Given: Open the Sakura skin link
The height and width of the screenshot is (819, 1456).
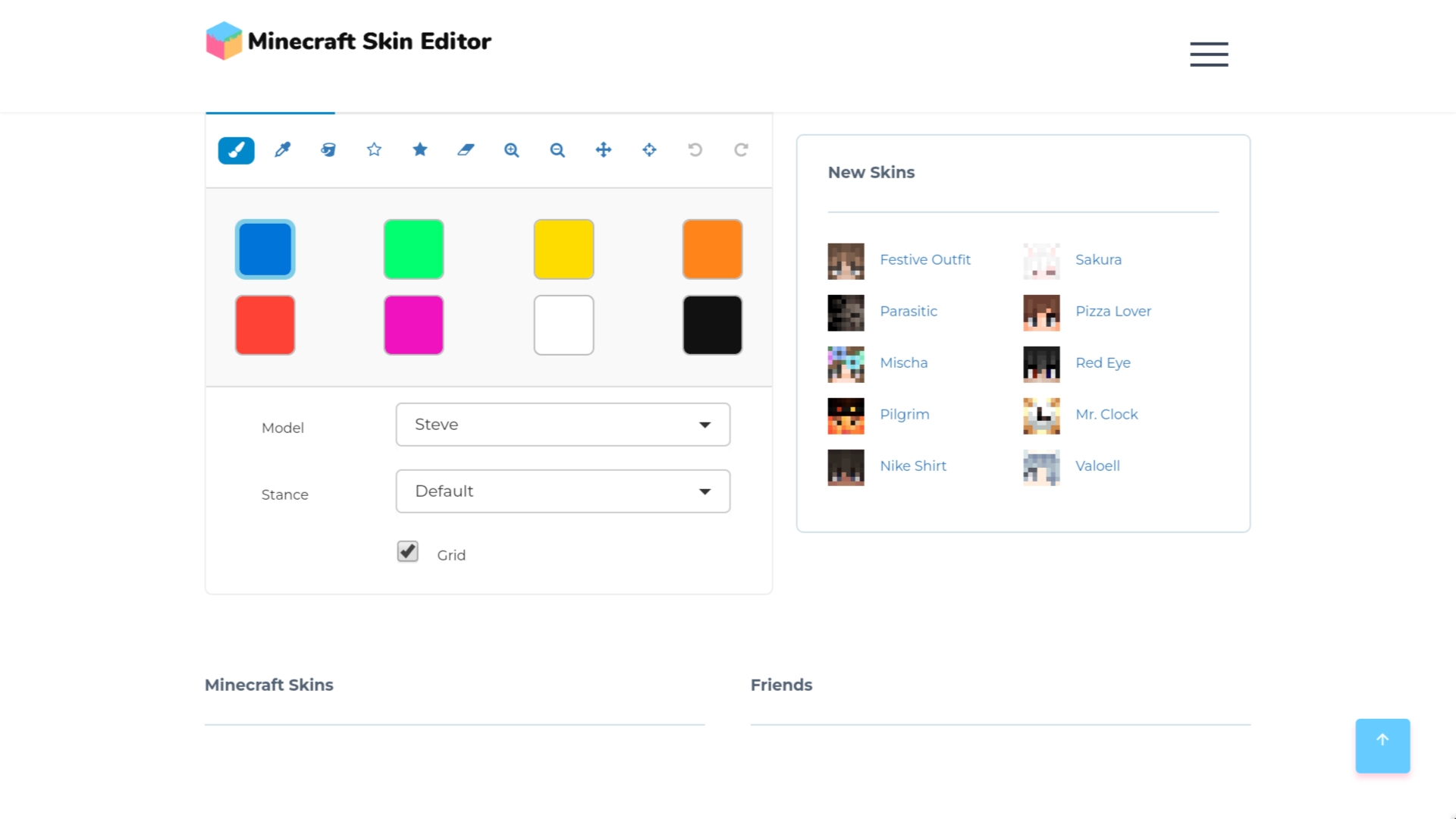Looking at the screenshot, I should click(x=1098, y=260).
